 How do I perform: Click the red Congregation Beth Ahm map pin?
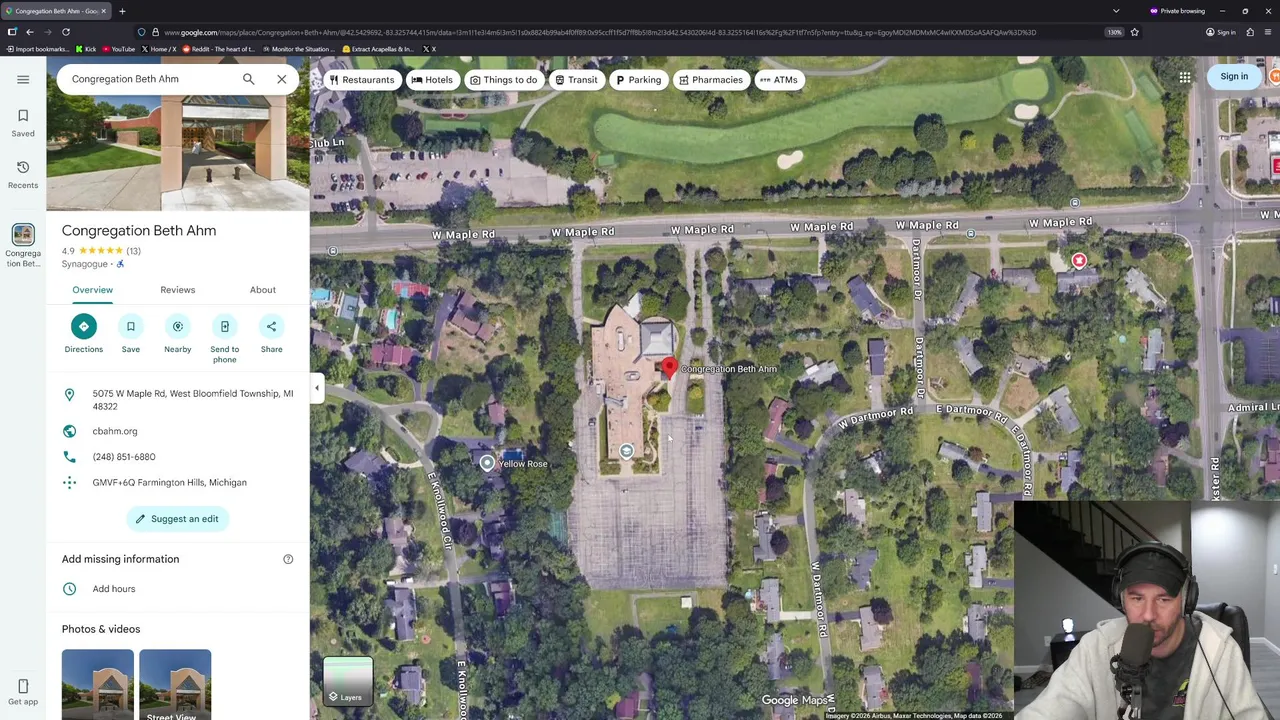click(670, 370)
